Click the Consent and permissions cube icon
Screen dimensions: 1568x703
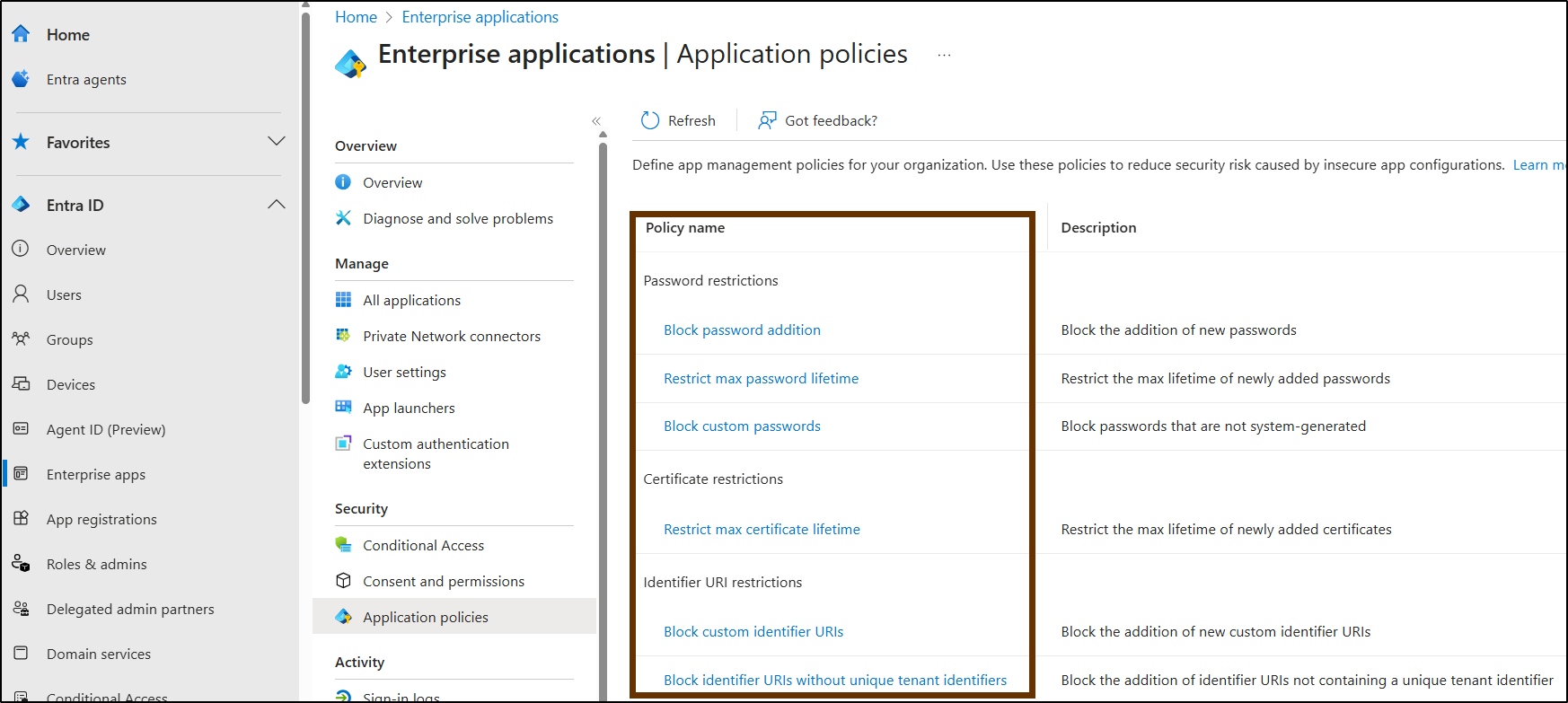pyautogui.click(x=343, y=580)
